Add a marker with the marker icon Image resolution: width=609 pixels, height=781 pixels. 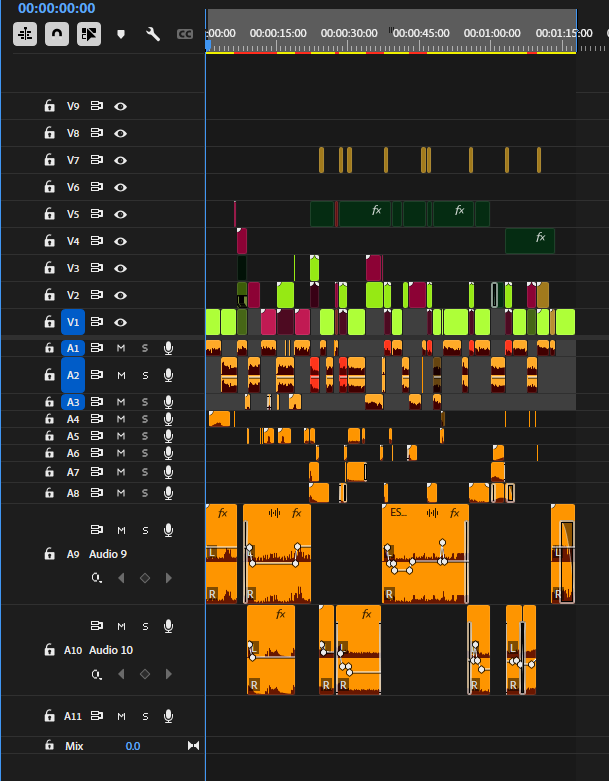click(x=121, y=34)
